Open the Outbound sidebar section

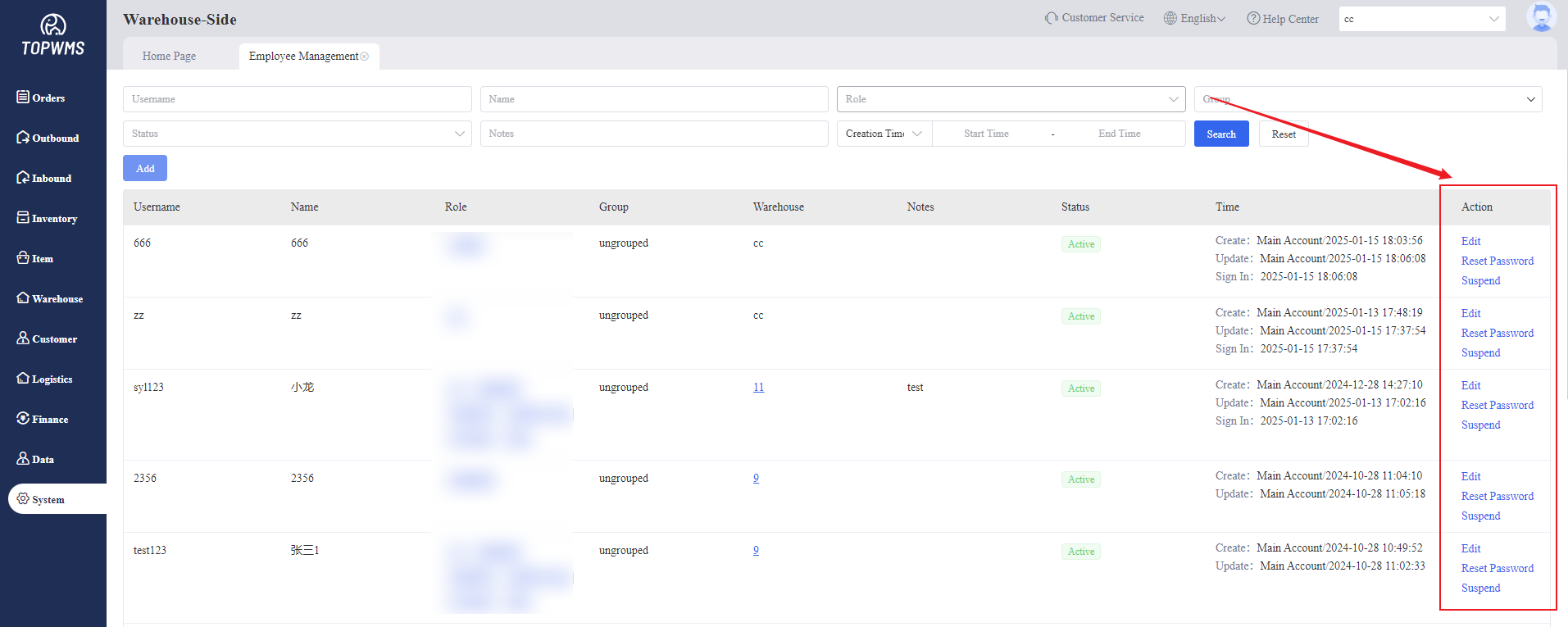[48, 138]
